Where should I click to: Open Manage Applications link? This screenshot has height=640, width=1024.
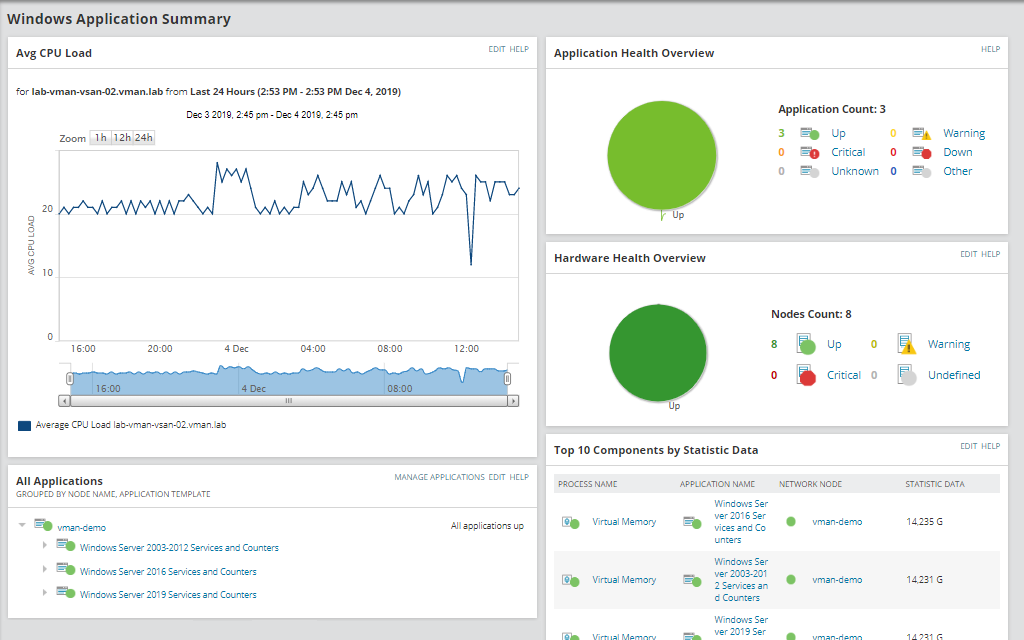(439, 477)
